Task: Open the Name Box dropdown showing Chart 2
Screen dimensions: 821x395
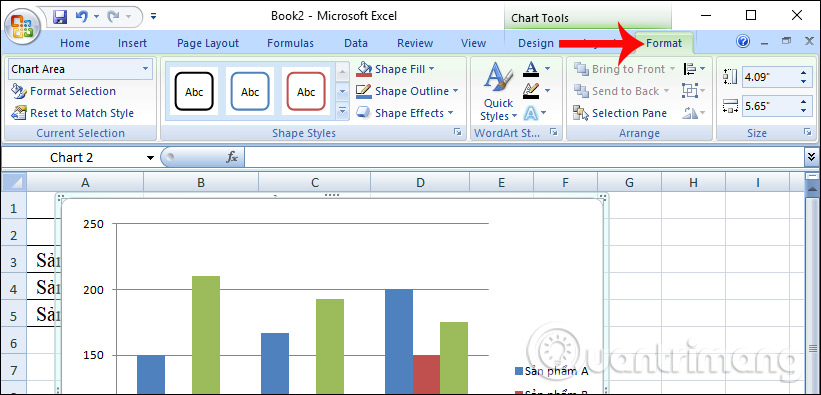Action: point(150,158)
